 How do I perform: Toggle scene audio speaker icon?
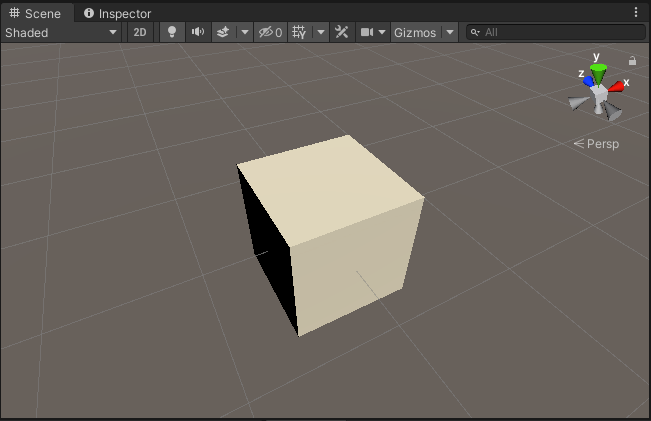[x=198, y=32]
